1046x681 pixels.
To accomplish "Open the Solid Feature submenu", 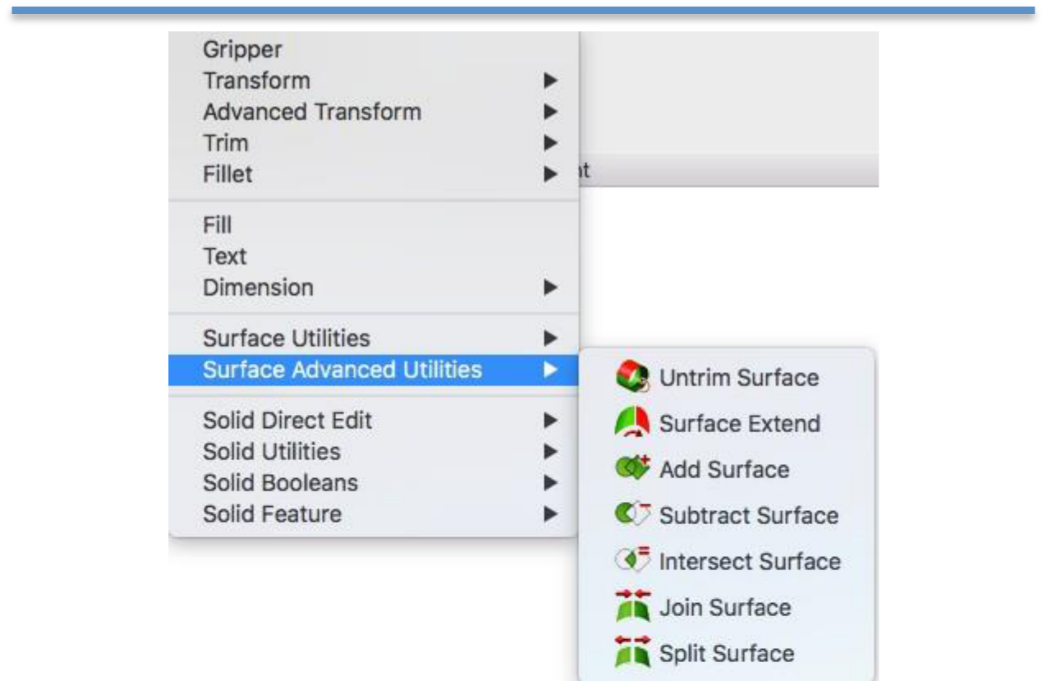I will tap(272, 514).
